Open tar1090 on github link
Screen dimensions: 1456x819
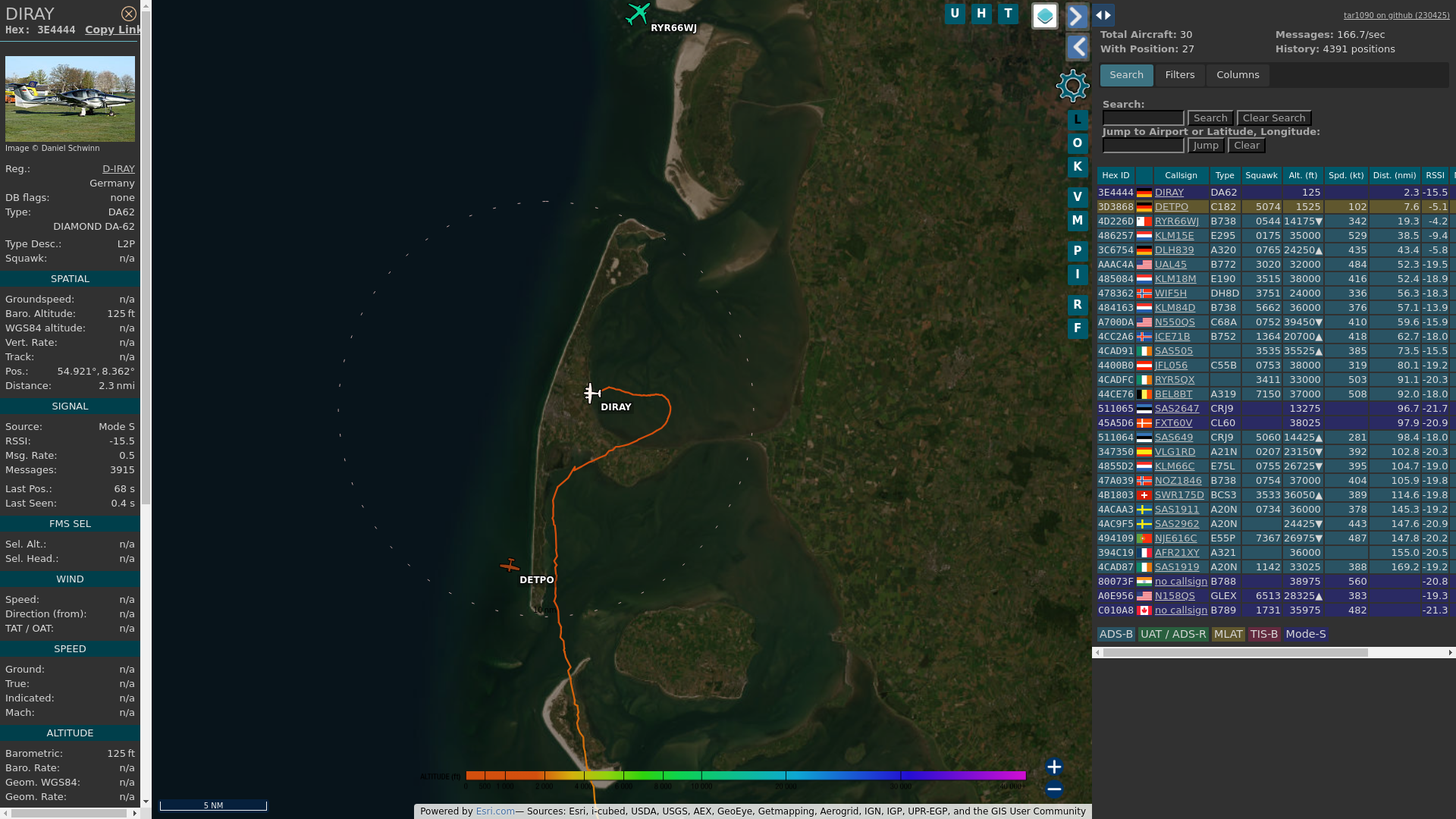(x=1396, y=15)
